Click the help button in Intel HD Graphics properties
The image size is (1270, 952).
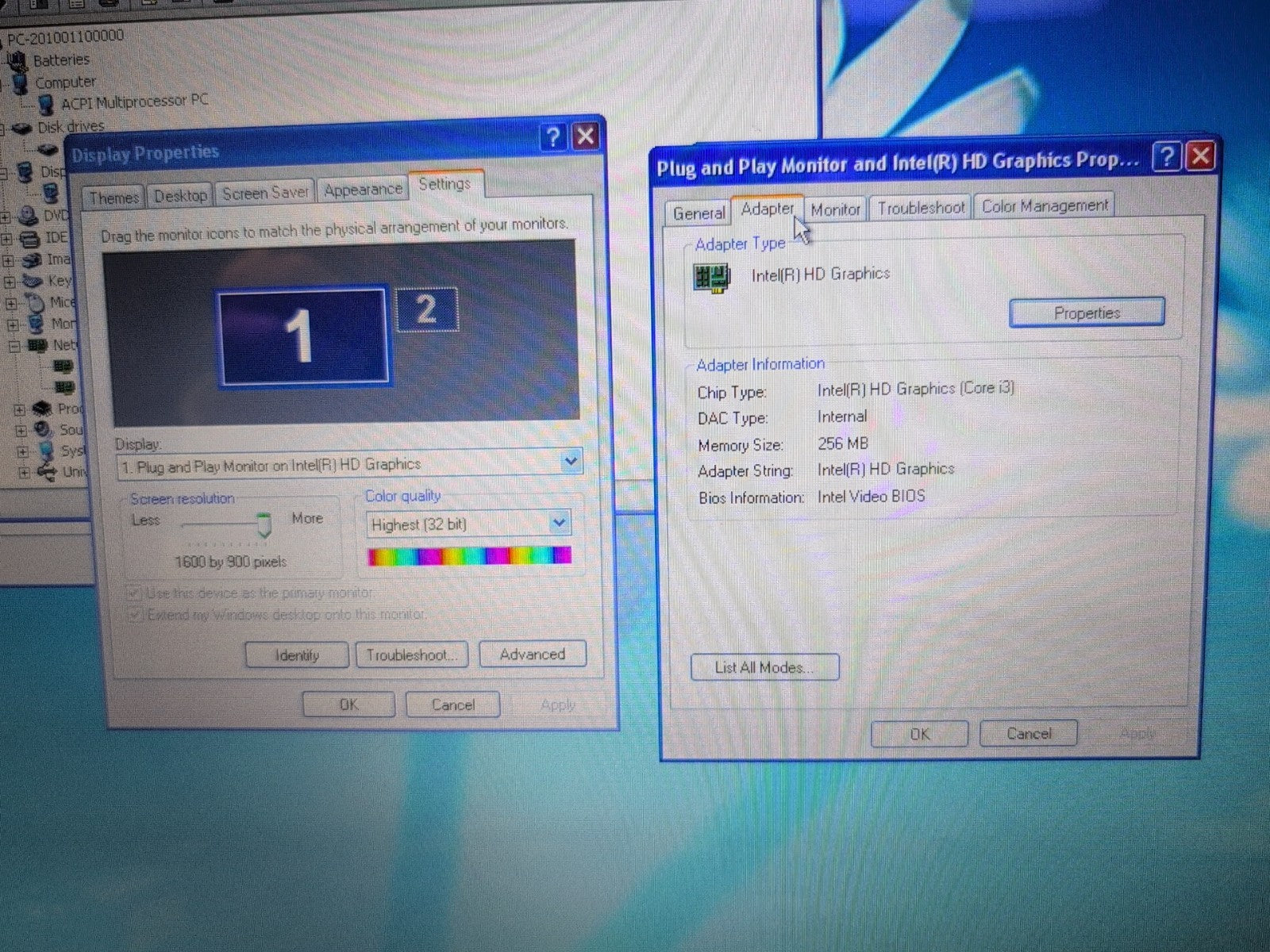[1165, 157]
